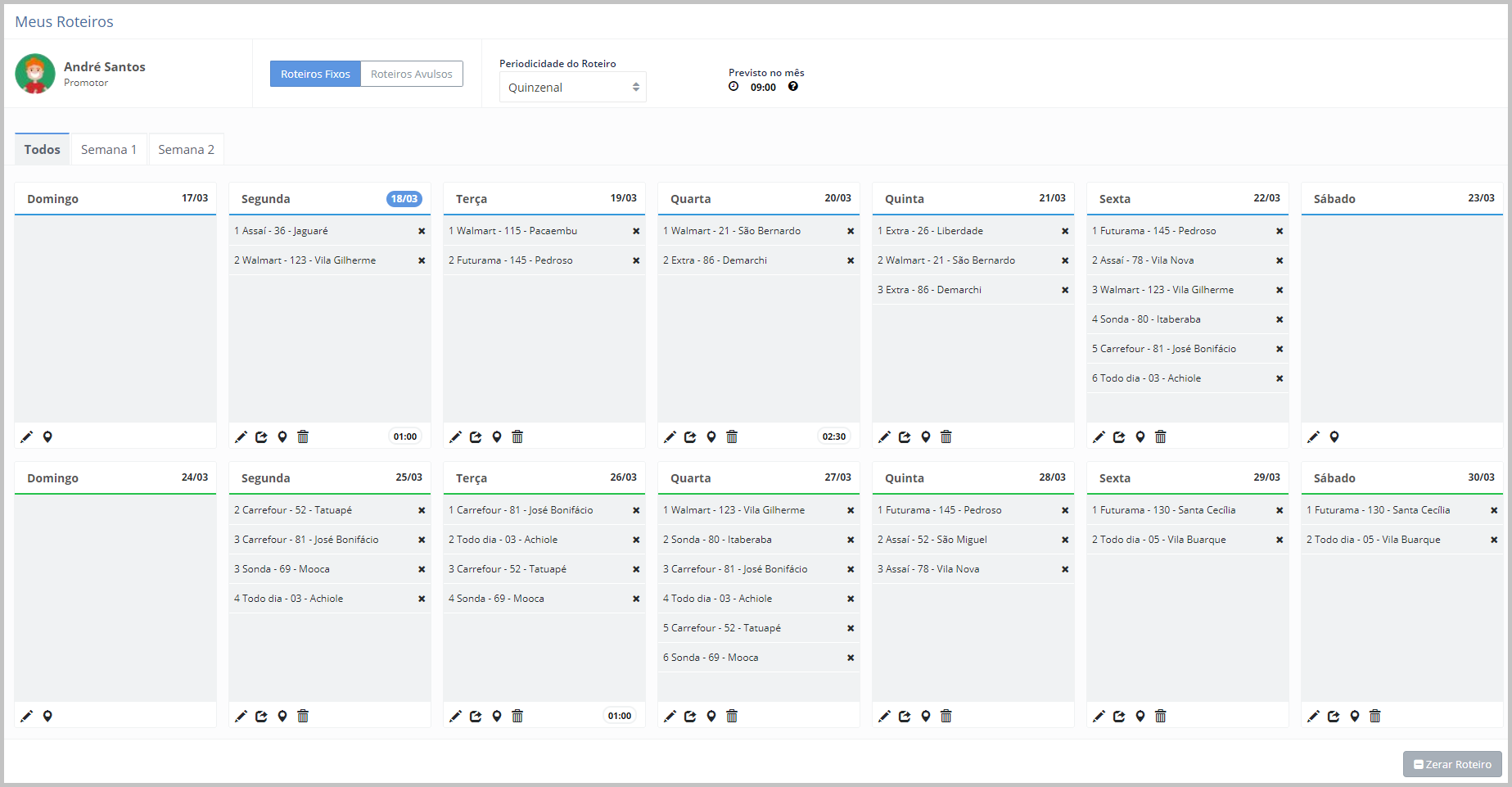Click the share icon under Terça 19/03
1512x787 pixels.
point(476,437)
